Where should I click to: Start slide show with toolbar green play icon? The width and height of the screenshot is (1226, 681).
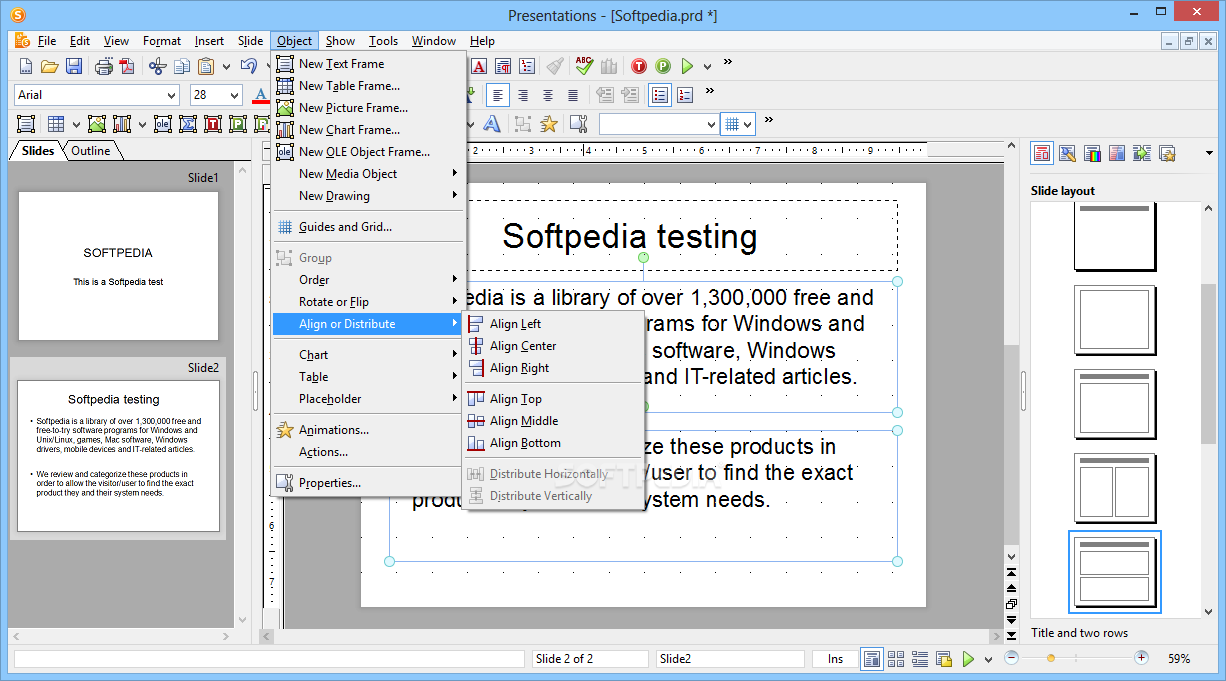point(687,66)
